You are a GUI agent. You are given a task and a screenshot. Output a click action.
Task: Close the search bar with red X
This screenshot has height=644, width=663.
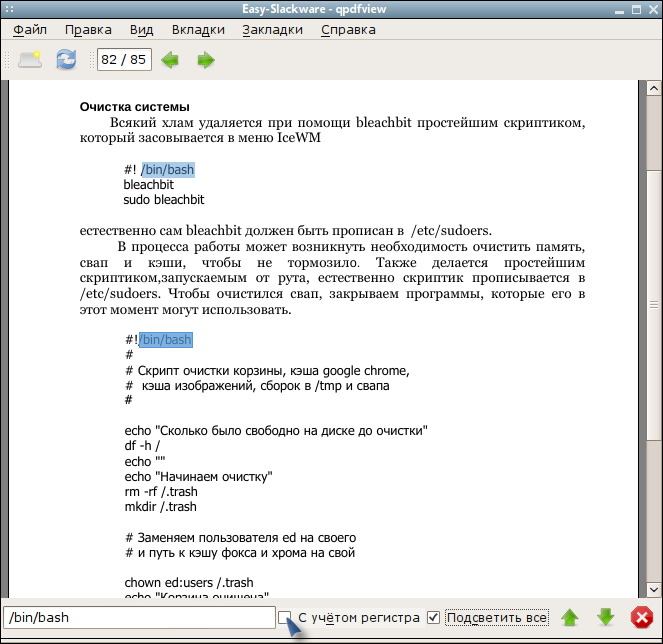pyautogui.click(x=642, y=618)
